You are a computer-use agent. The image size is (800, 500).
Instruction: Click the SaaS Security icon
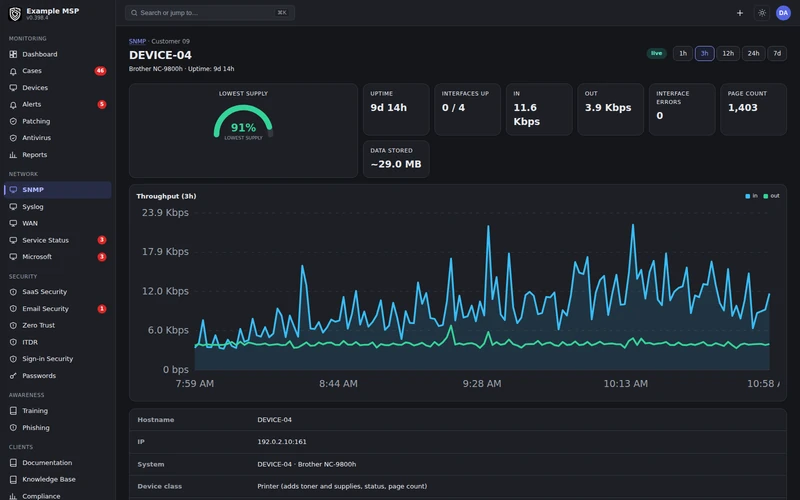click(13, 292)
